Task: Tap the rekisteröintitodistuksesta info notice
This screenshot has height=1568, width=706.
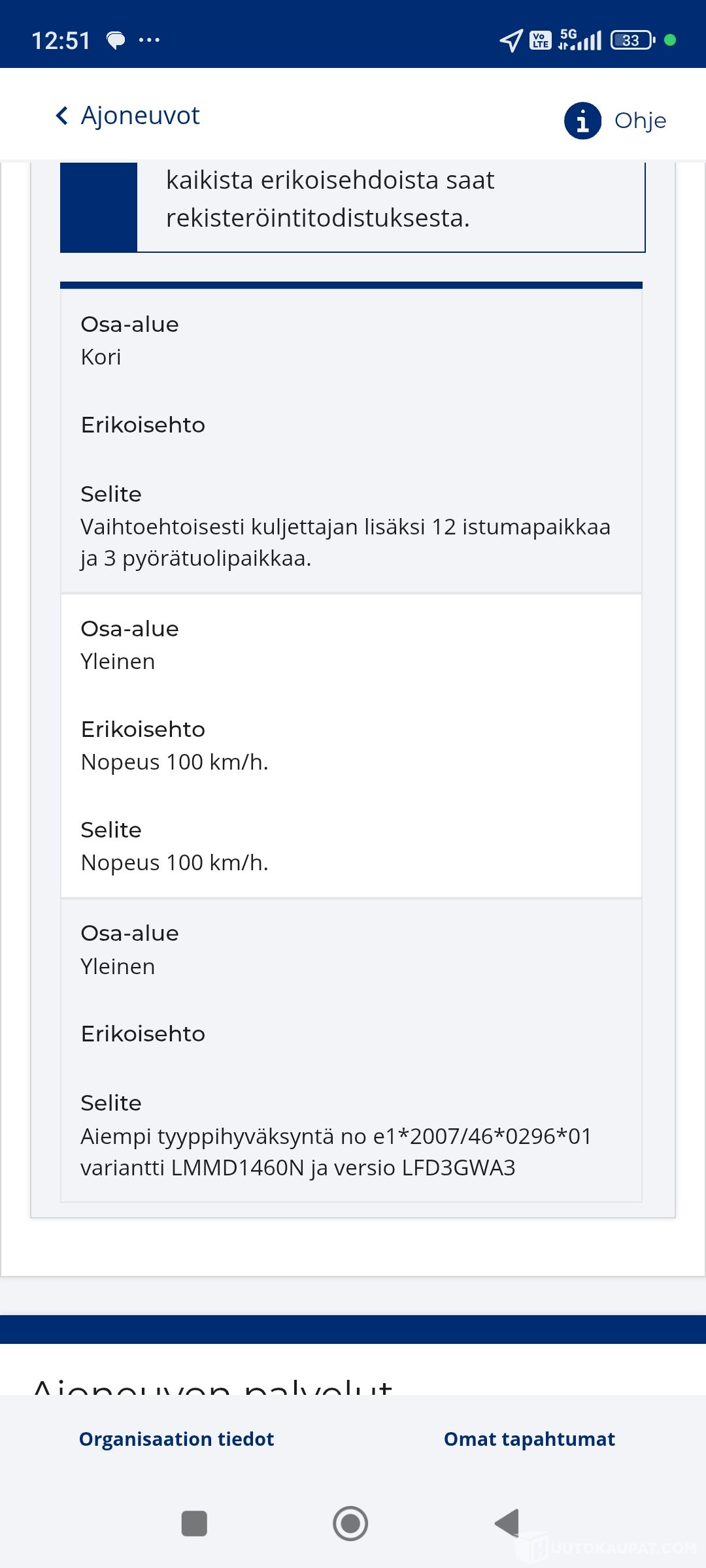Action: 330,199
